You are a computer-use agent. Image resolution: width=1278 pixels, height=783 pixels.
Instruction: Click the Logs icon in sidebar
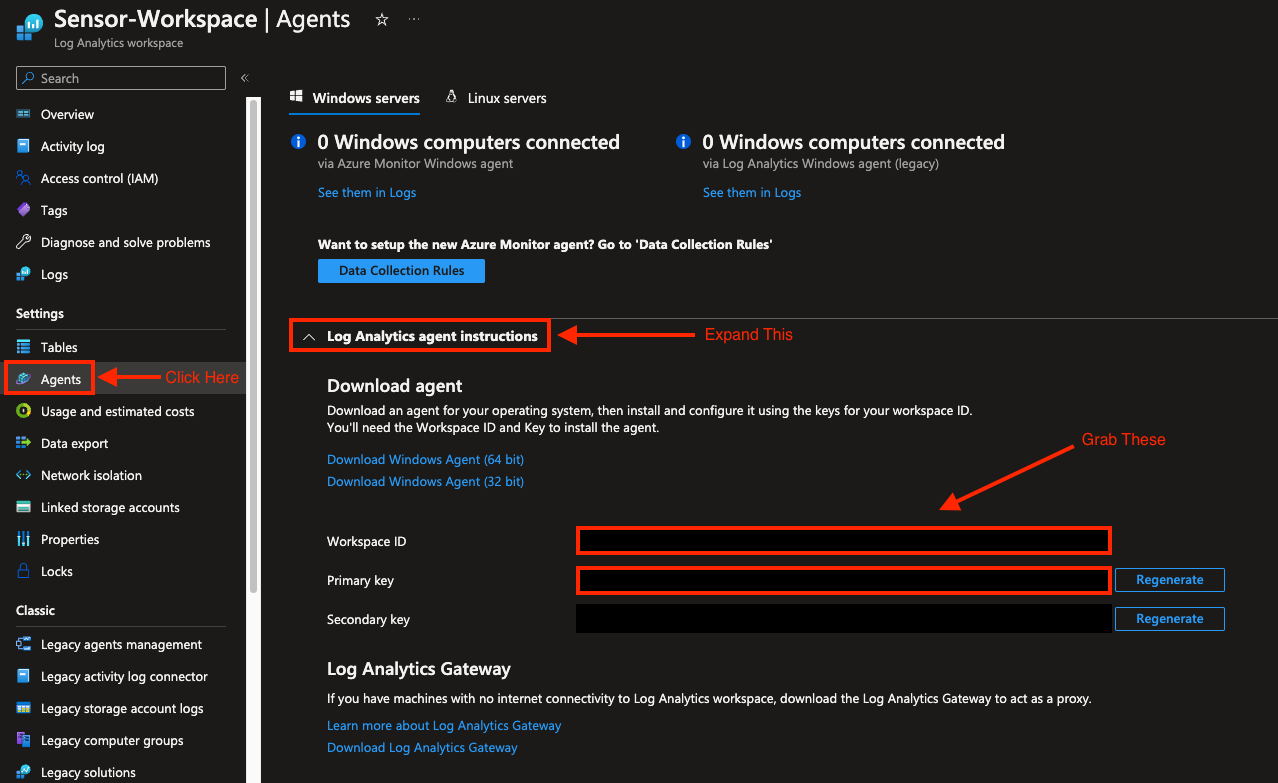click(23, 274)
